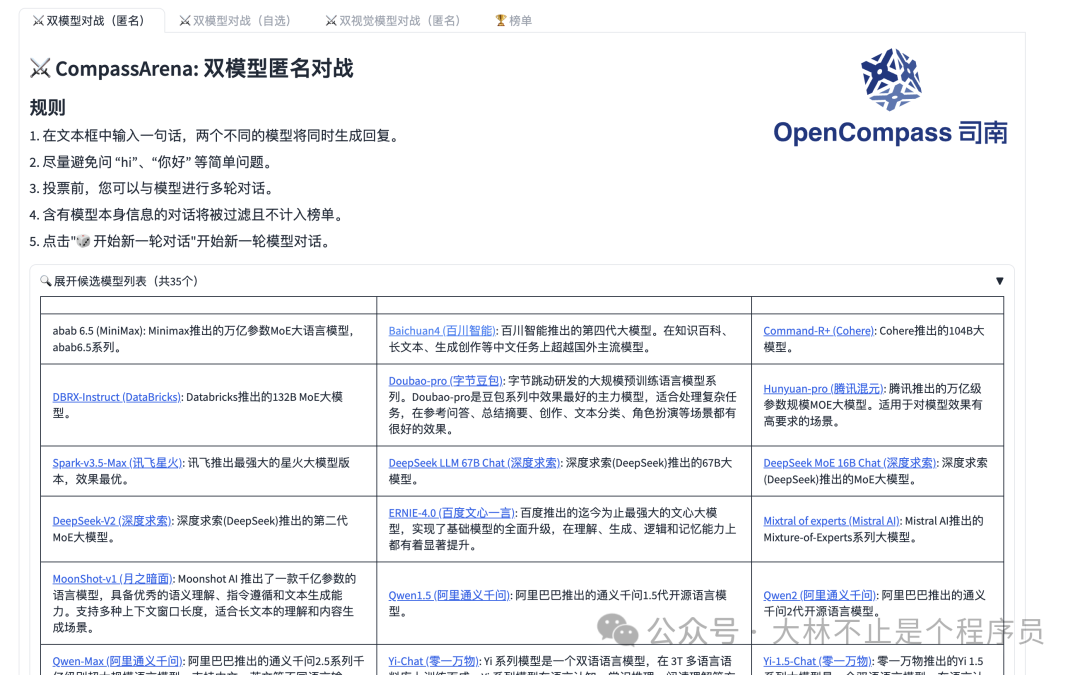
Task: Click the abab 6.5 (MiniMax) description cell
Action: tap(209, 339)
